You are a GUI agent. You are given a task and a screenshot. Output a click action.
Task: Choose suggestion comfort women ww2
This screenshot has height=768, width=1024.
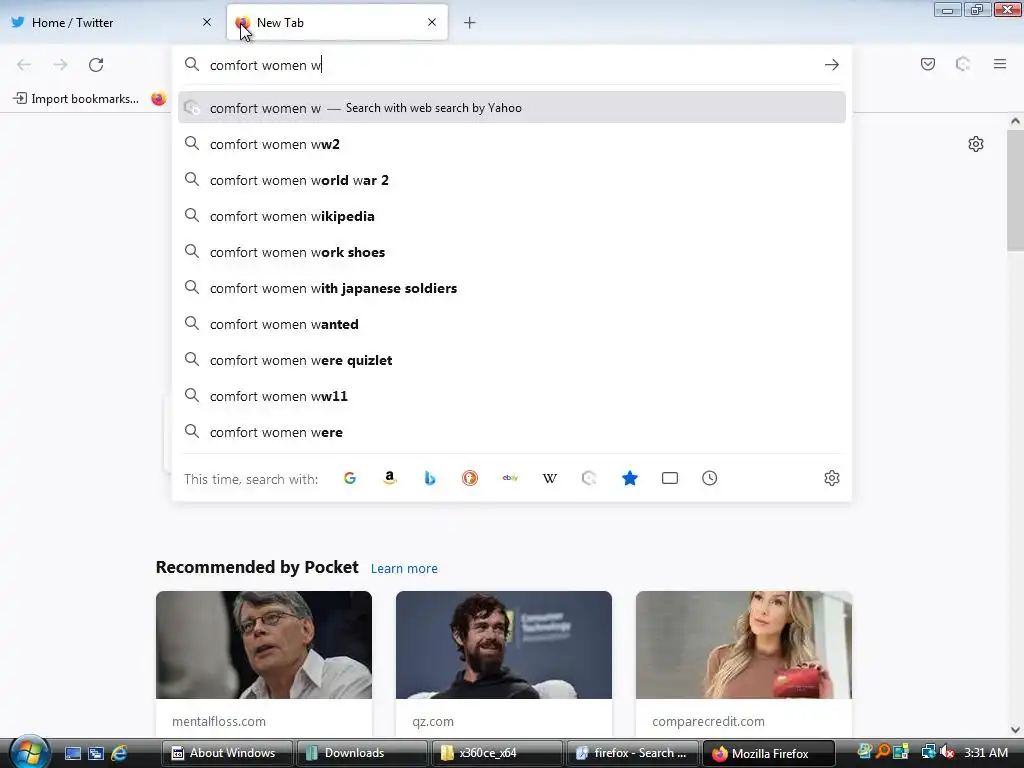pos(511,144)
